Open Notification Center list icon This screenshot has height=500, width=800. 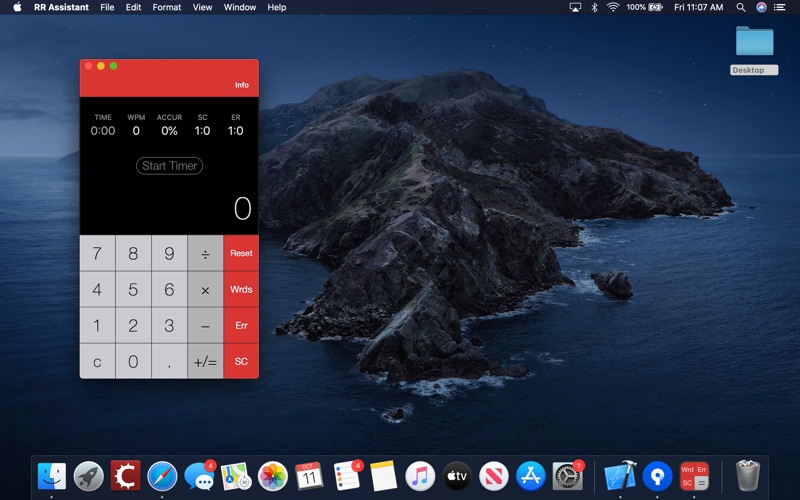pyautogui.click(x=779, y=7)
